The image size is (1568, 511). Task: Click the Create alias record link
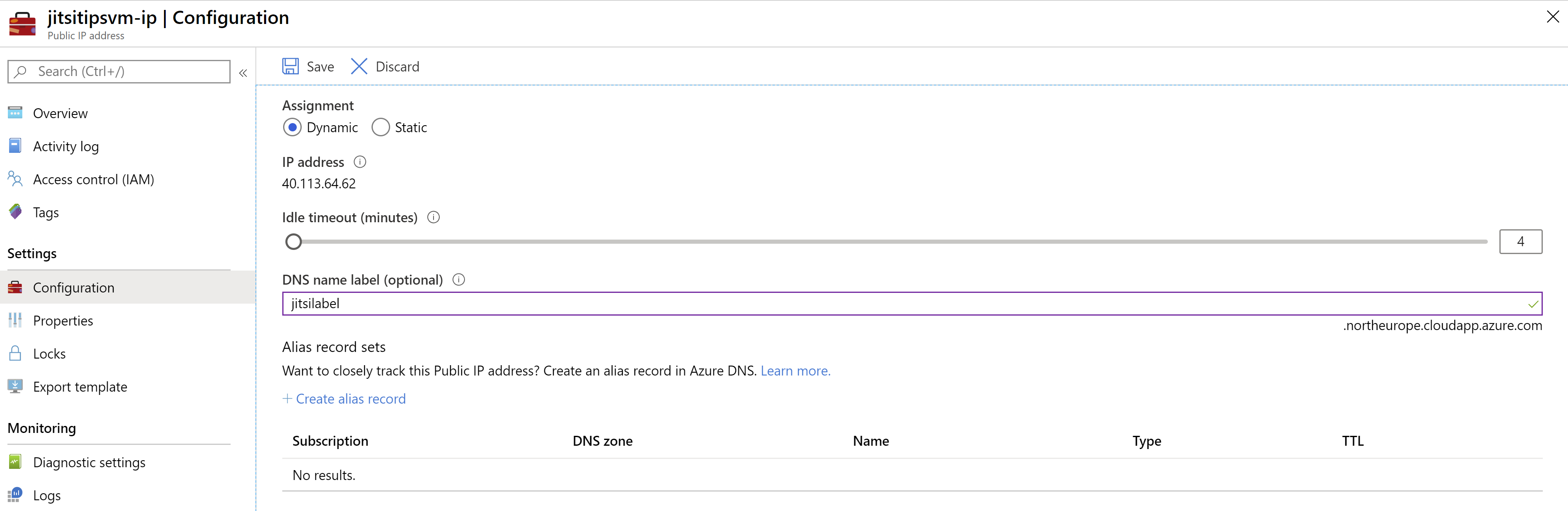tap(350, 399)
